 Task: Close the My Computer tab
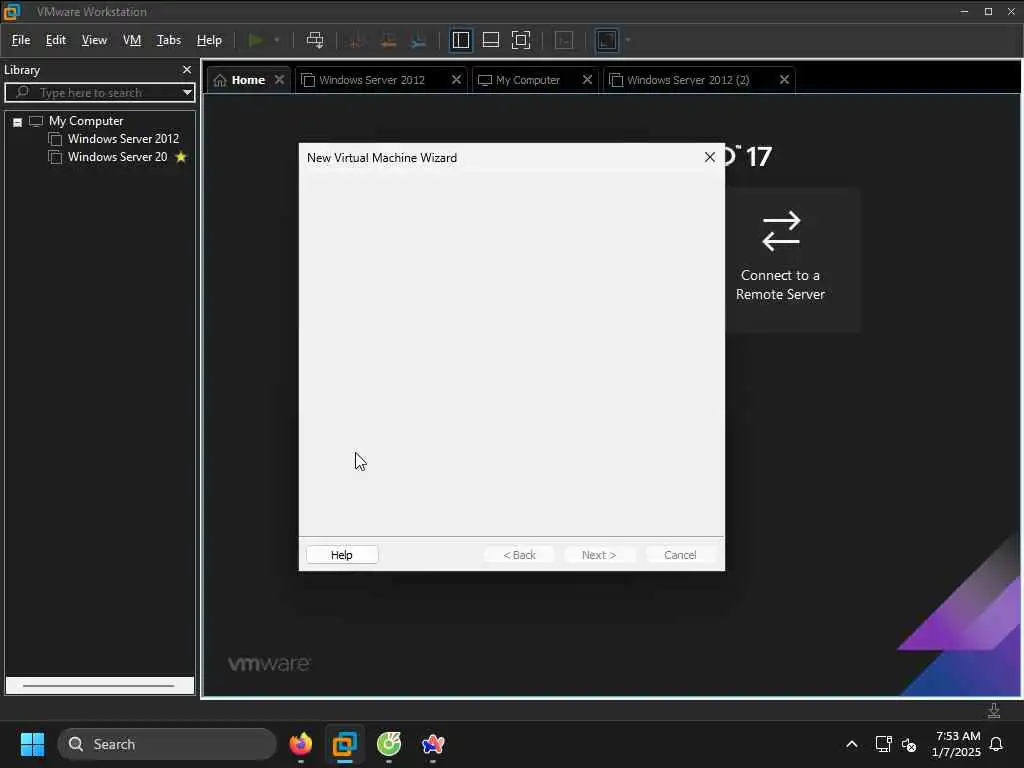click(587, 80)
